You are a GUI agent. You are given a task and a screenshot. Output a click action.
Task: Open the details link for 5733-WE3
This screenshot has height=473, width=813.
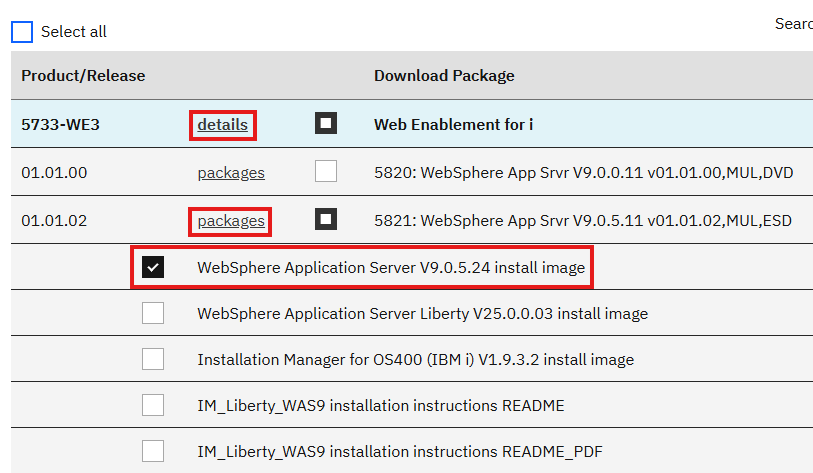click(x=222, y=125)
